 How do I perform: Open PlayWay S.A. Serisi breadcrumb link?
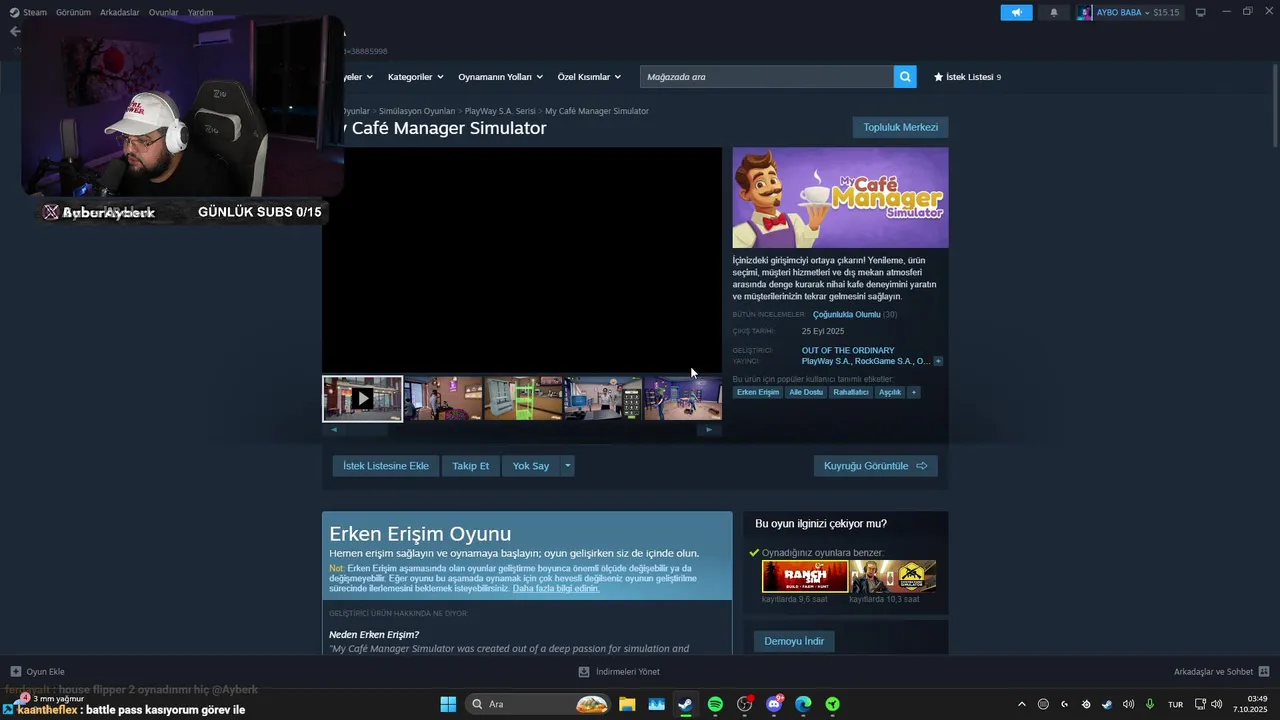click(x=500, y=111)
